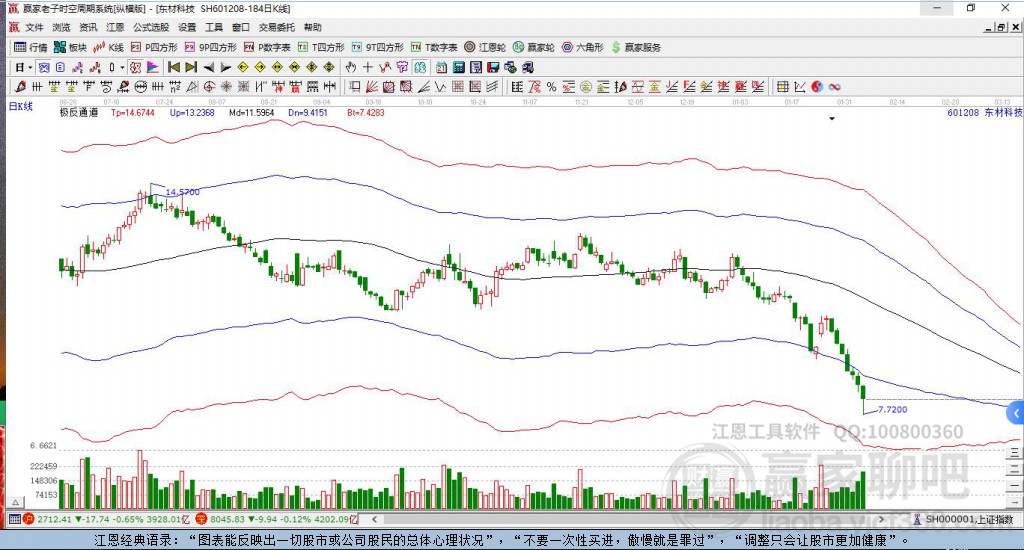
Task: Switch to K线 chart view
Action: pyautogui.click(x=108, y=47)
